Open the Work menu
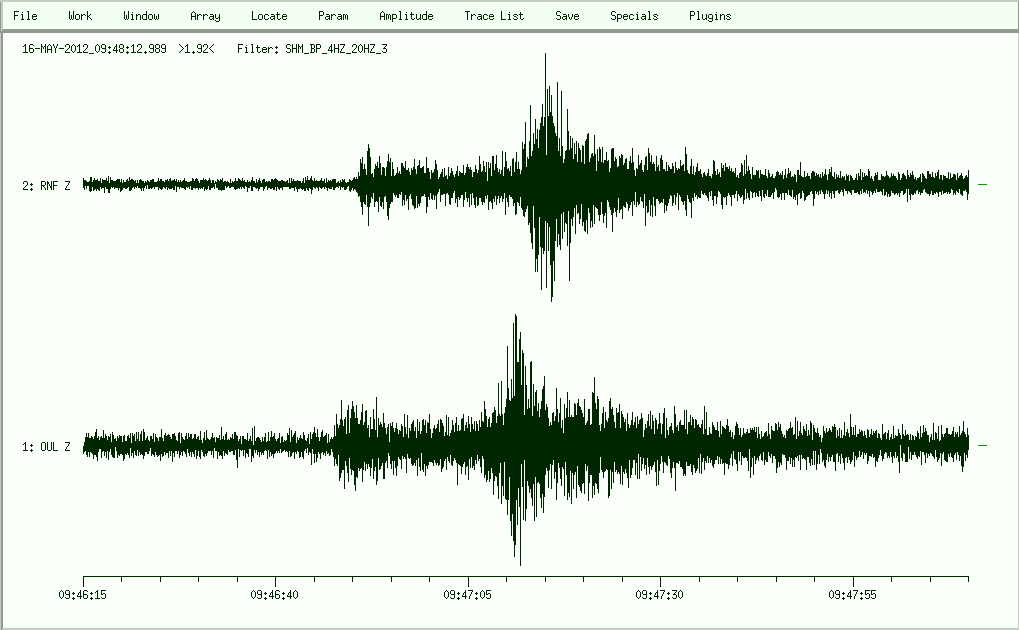This screenshot has height=630, width=1019. coord(80,16)
